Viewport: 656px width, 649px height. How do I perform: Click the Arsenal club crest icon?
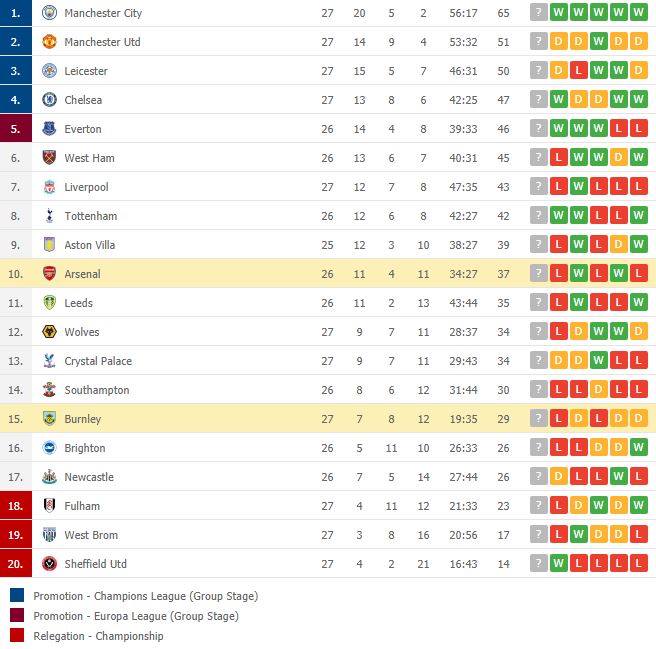coord(49,274)
